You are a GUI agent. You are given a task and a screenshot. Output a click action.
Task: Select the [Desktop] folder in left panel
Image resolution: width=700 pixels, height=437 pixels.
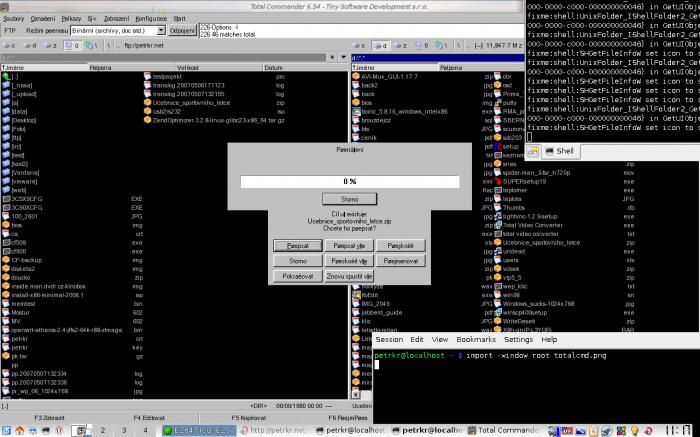tap(23, 120)
